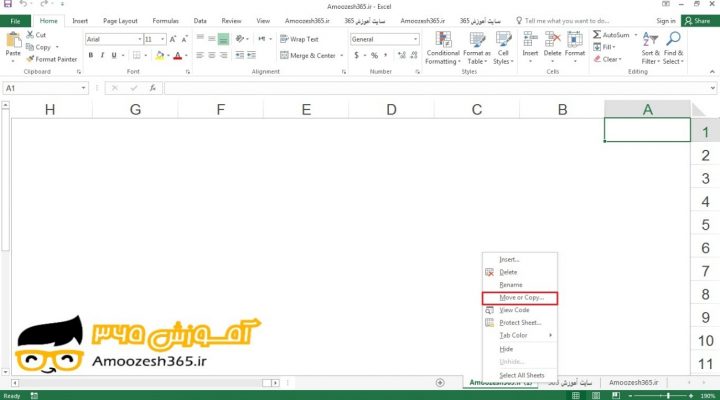Open Cell Styles gallery
This screenshot has height=400, width=720.
click(503, 48)
